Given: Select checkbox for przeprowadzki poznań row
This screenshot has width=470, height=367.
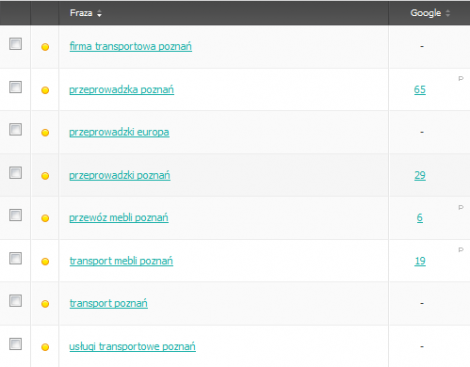Looking at the screenshot, I should (x=15, y=173).
